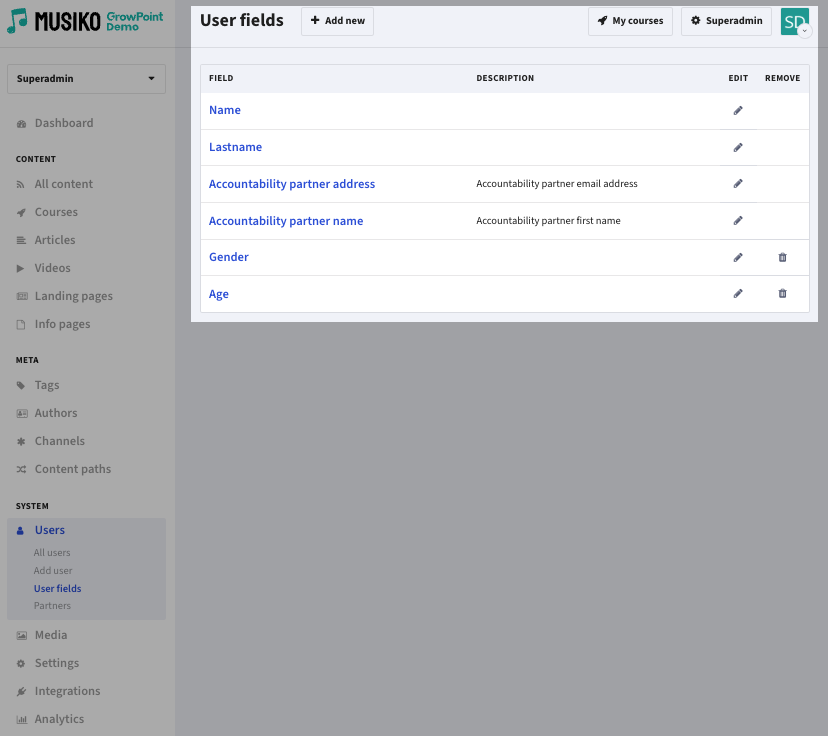Viewport: 828px width, 736px height.
Task: Click the tag icon next to Tags
Action: 21,385
